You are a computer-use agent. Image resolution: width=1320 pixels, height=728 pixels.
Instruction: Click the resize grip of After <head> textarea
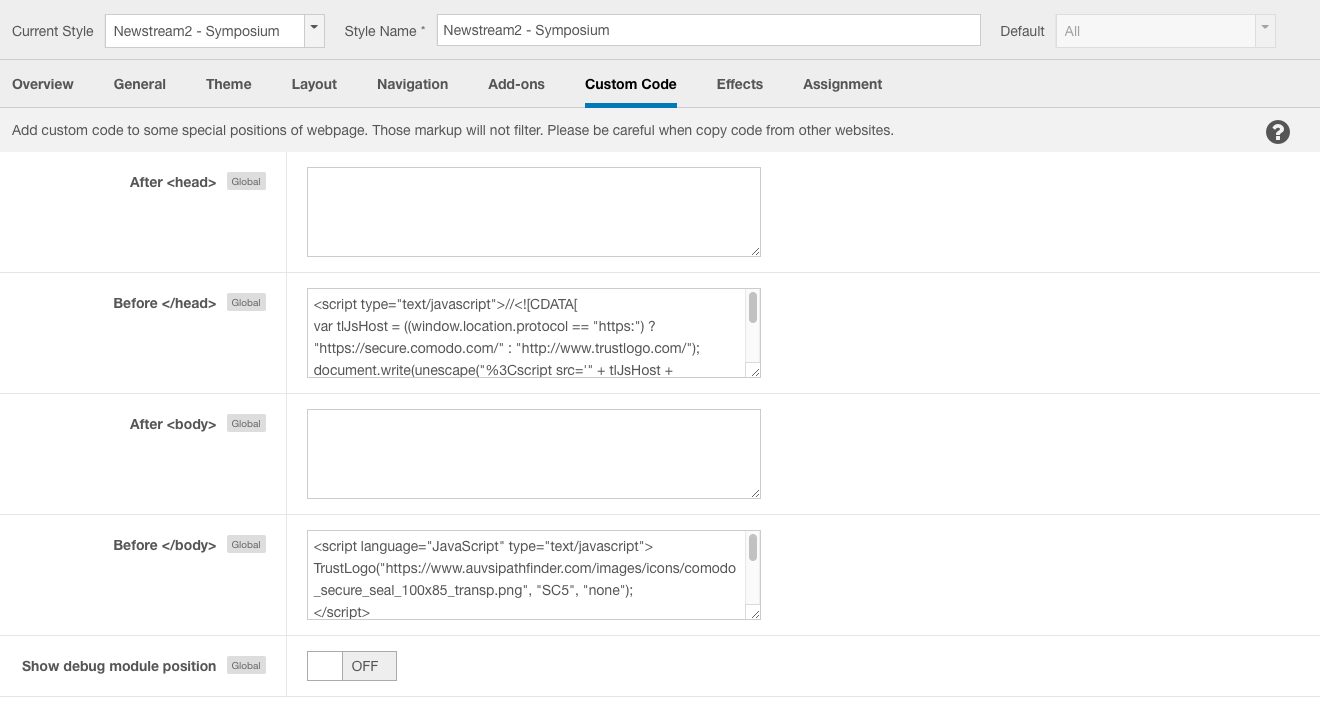[755, 251]
